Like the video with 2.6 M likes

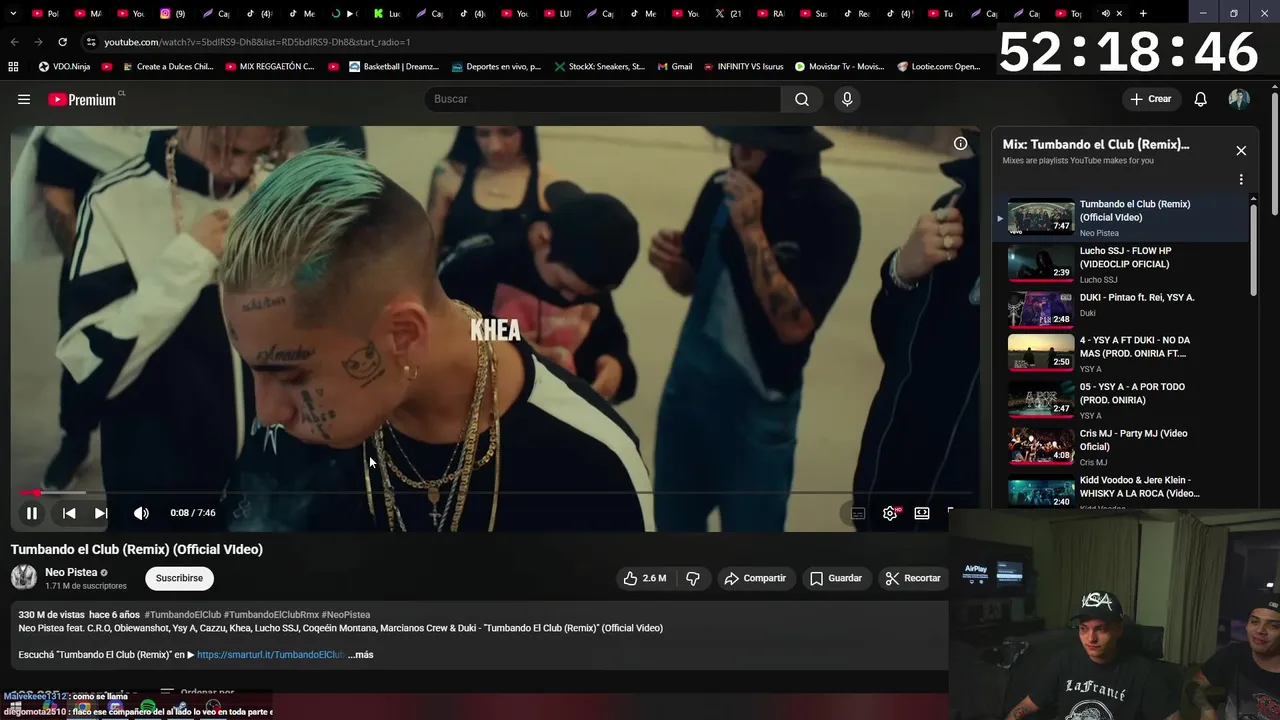point(645,578)
